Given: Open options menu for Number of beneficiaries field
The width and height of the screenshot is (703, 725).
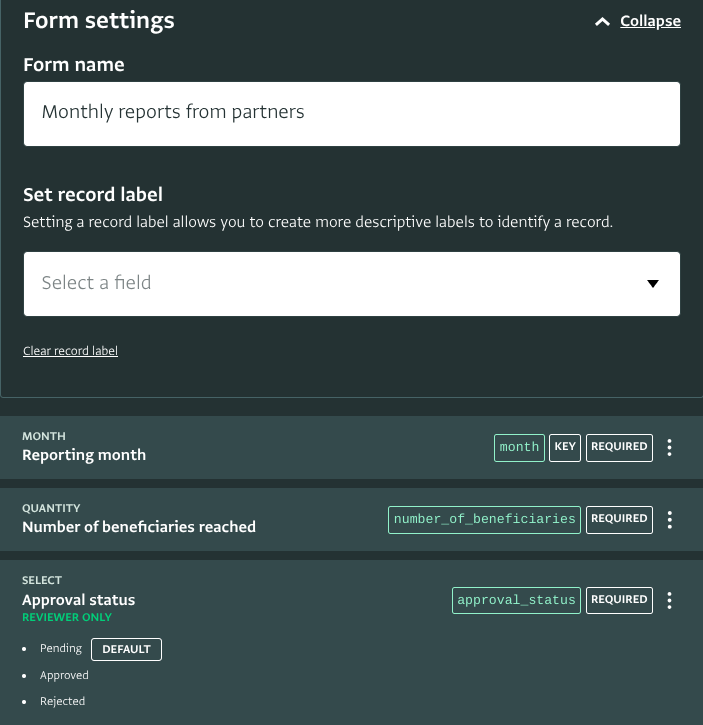Looking at the screenshot, I should [669, 520].
